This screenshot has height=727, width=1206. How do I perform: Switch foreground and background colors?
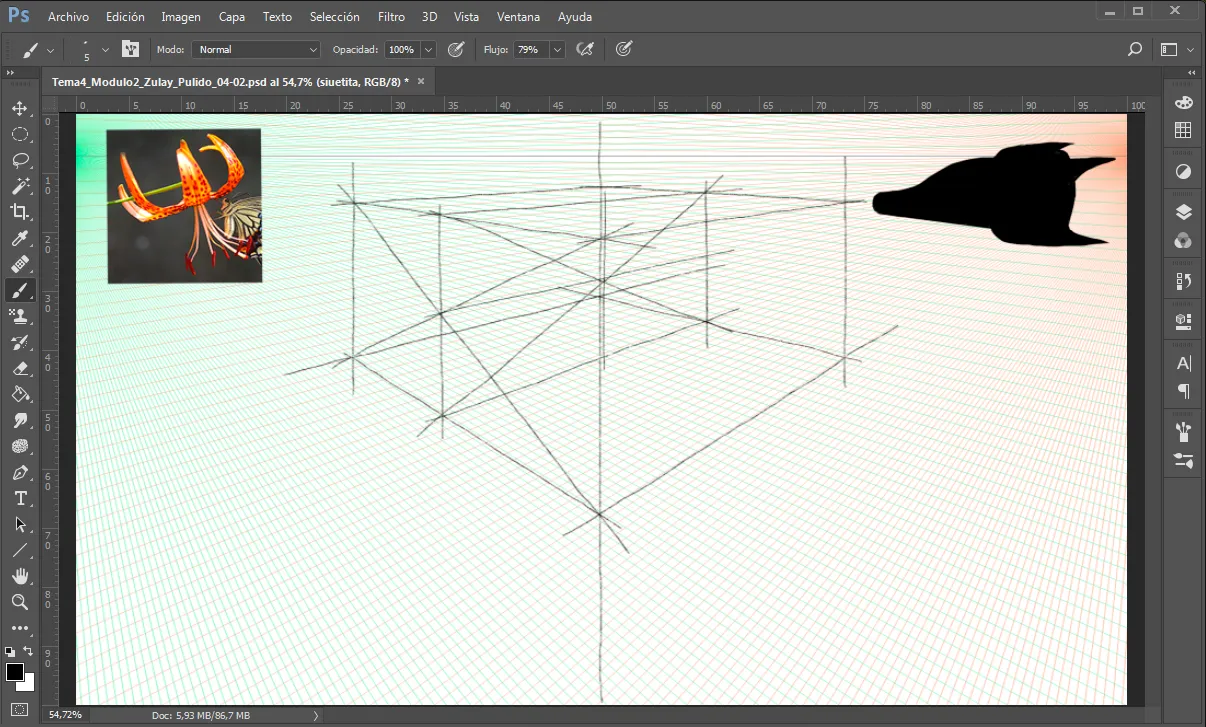click(x=29, y=651)
